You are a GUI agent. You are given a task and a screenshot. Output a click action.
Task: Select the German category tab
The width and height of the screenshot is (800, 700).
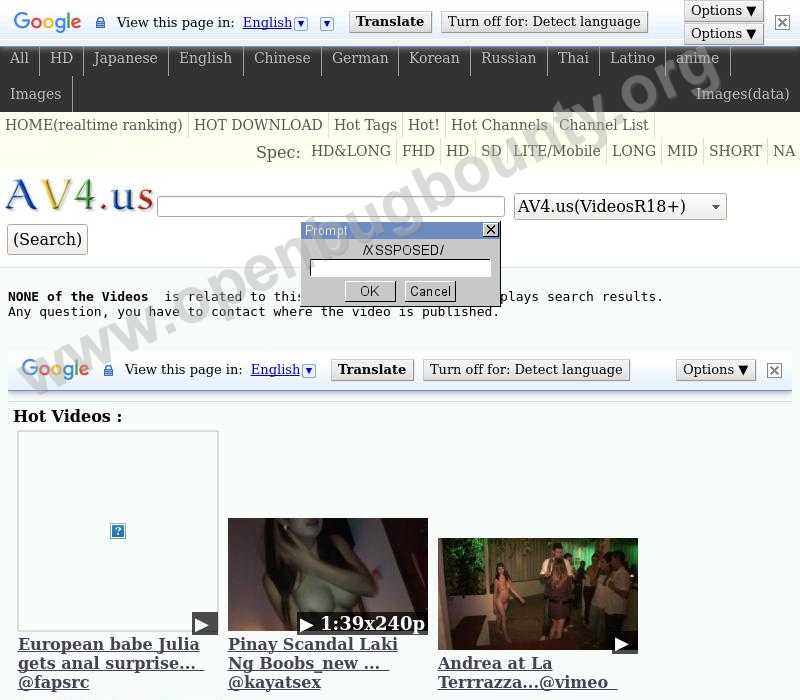(x=360, y=58)
